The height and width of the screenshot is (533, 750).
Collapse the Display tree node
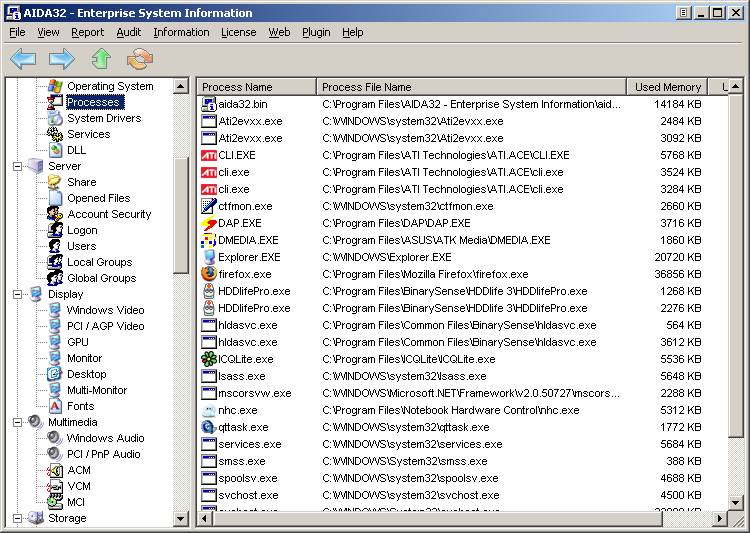(18, 294)
